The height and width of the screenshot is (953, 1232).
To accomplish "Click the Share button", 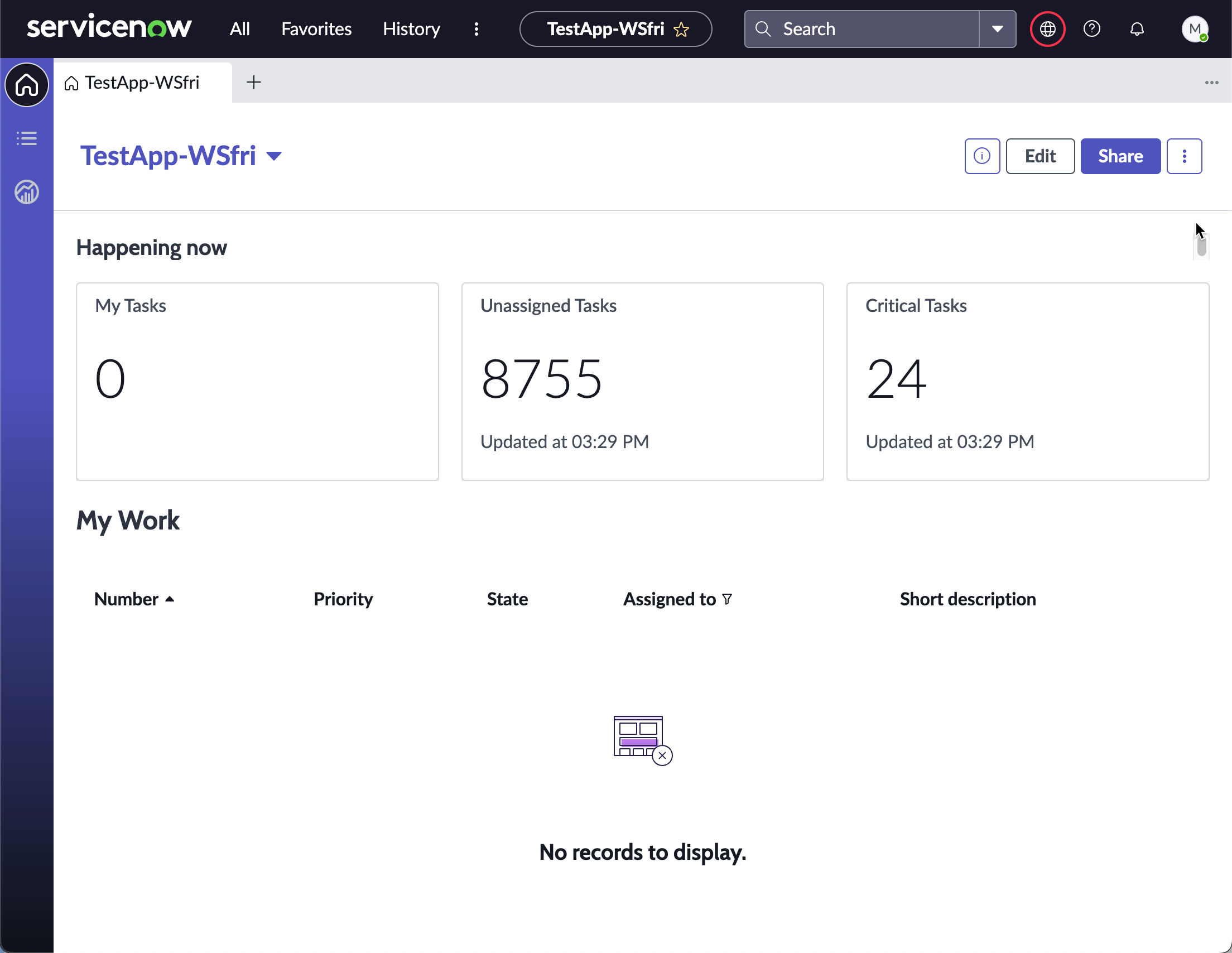I will click(x=1120, y=156).
